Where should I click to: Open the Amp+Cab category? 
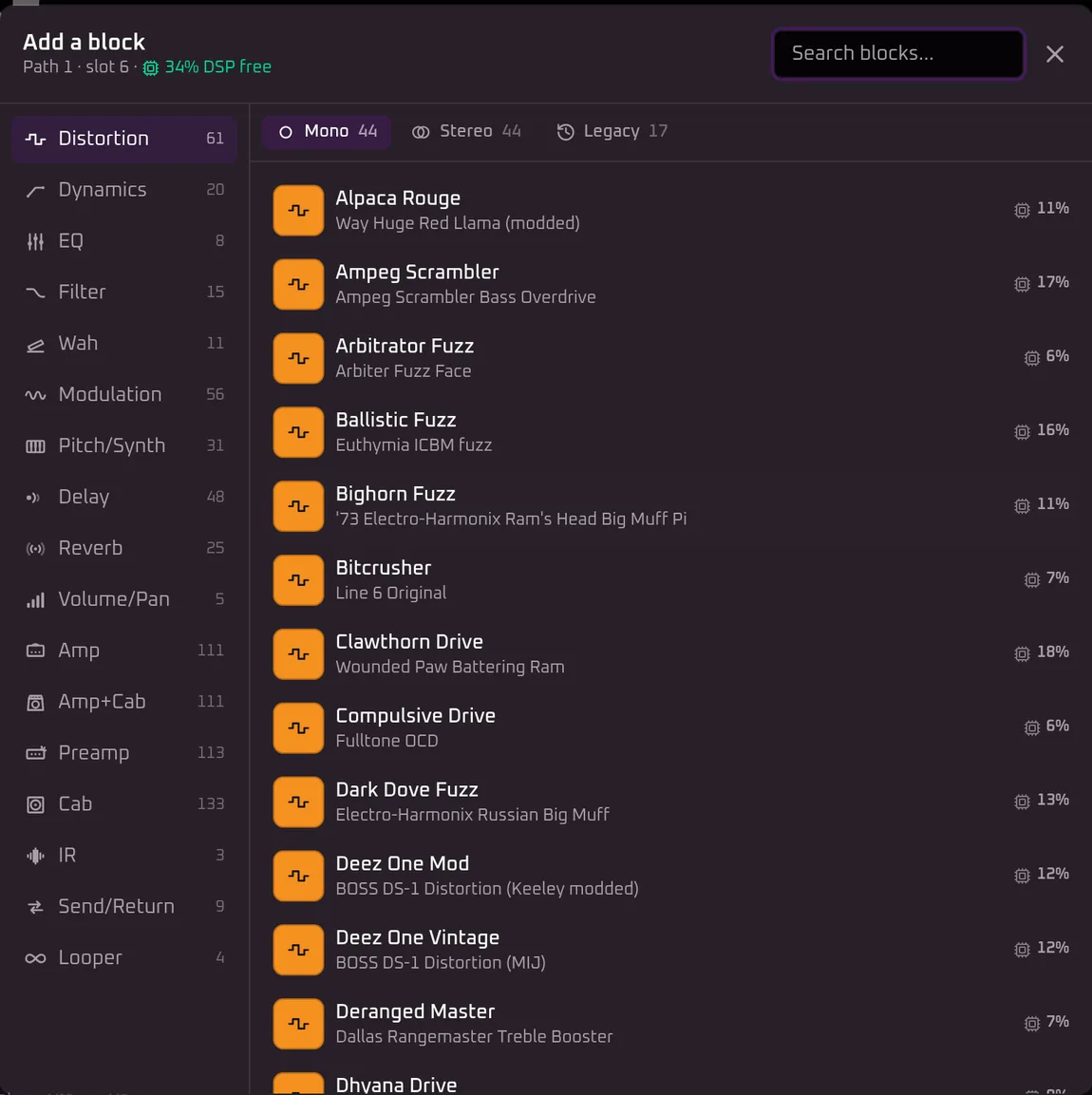(124, 702)
